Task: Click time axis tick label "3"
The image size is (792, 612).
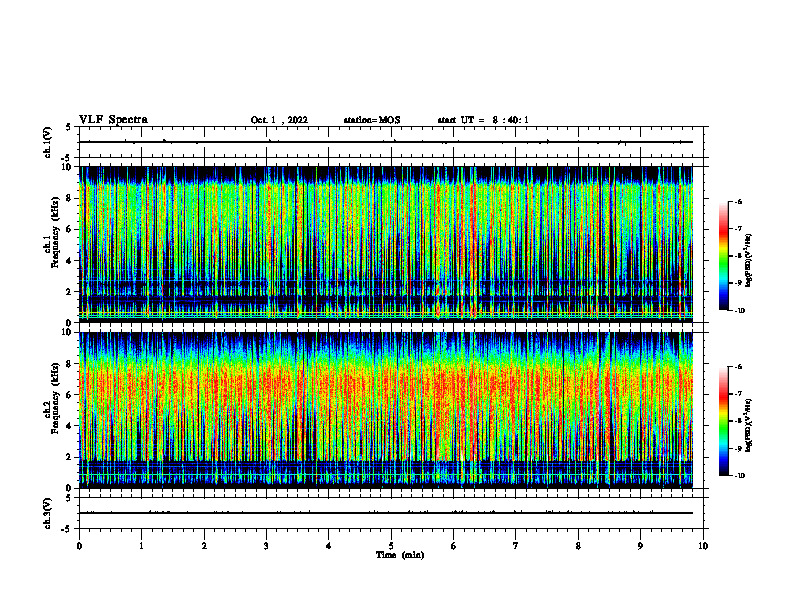Action: 266,546
